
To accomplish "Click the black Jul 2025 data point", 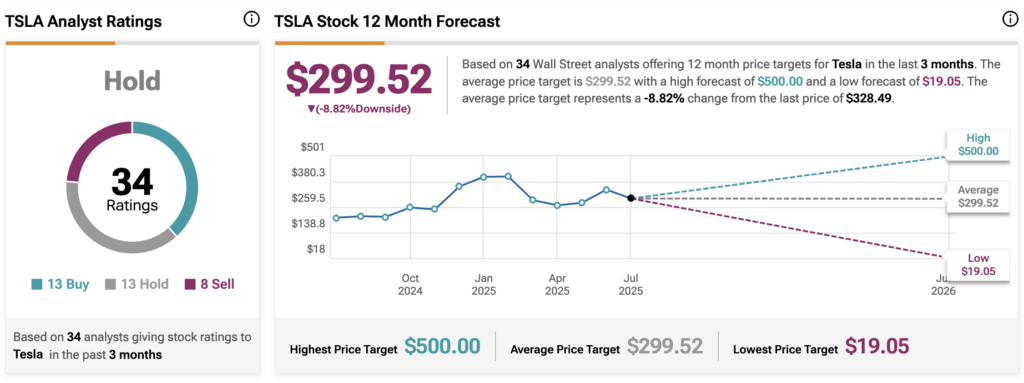I will tap(631, 198).
